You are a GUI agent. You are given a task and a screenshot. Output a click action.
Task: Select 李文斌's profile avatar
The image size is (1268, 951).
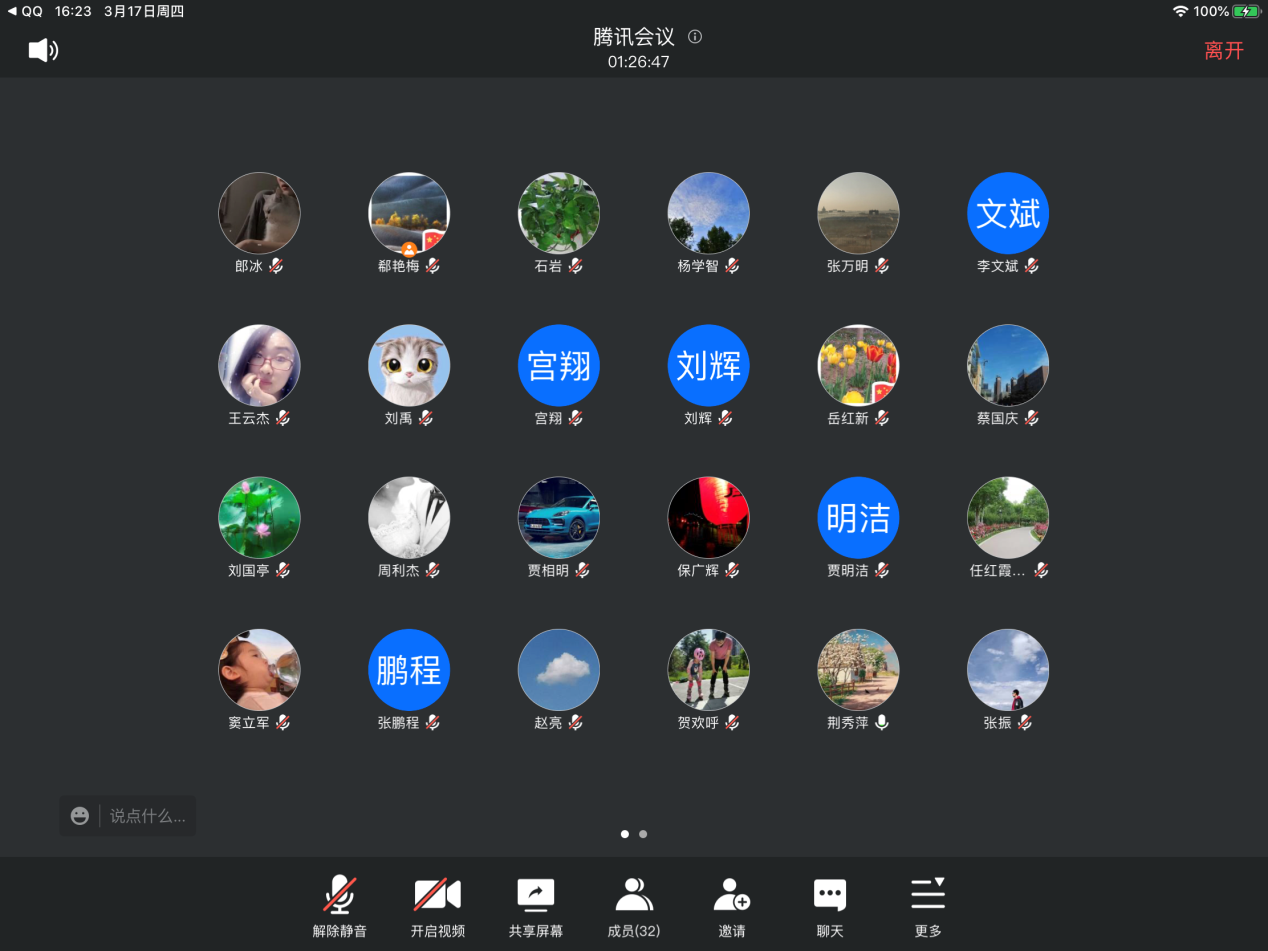pyautogui.click(x=1008, y=213)
